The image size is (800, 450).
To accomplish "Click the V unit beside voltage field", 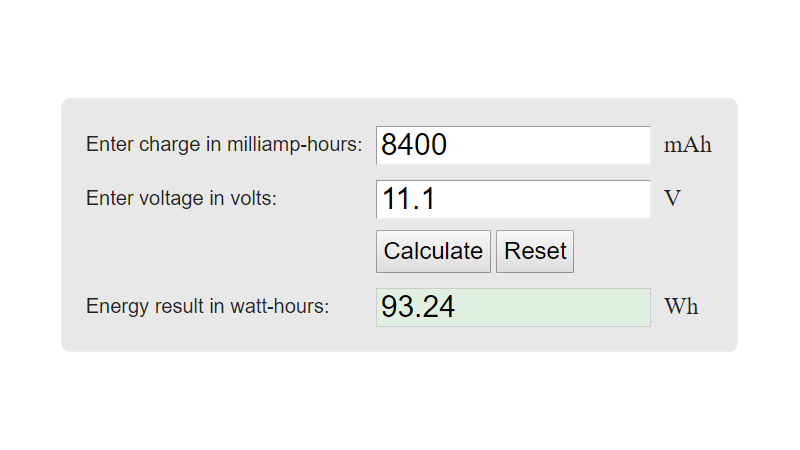I will 672,198.
